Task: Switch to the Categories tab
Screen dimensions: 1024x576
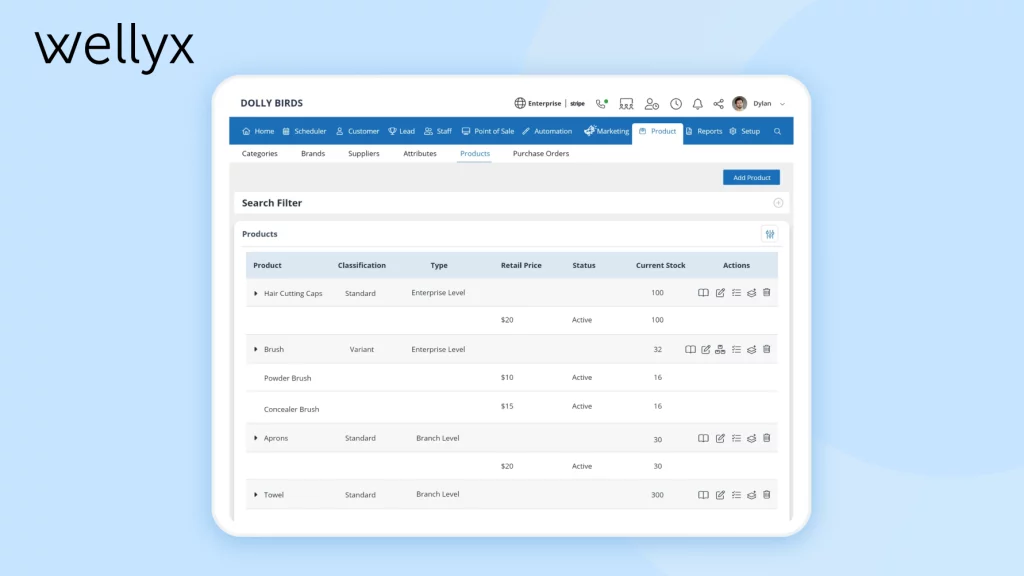Action: (260, 153)
